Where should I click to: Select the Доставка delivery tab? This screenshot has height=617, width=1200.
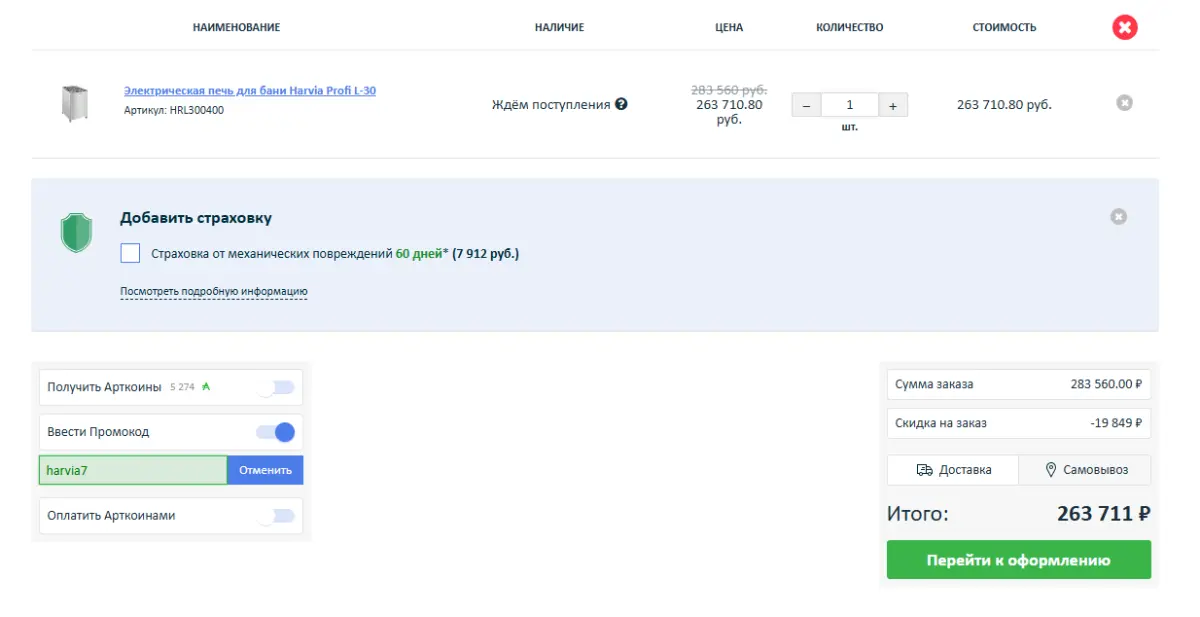coord(953,470)
